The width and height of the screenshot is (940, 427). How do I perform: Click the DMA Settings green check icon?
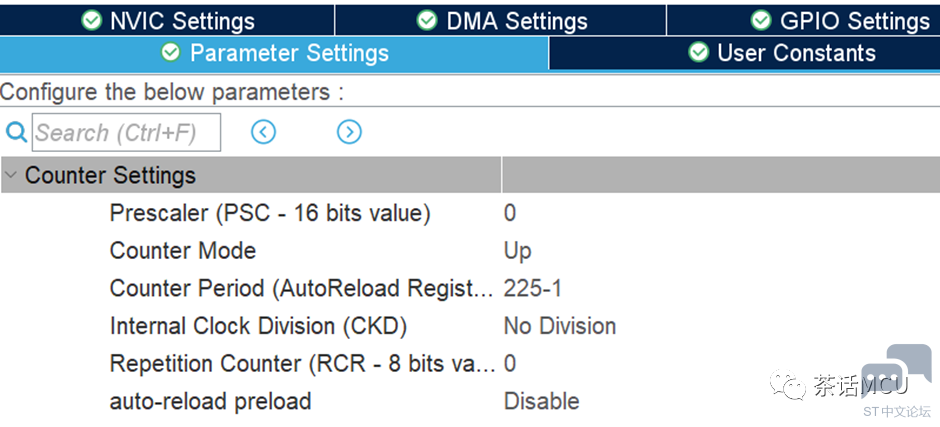pos(427,20)
